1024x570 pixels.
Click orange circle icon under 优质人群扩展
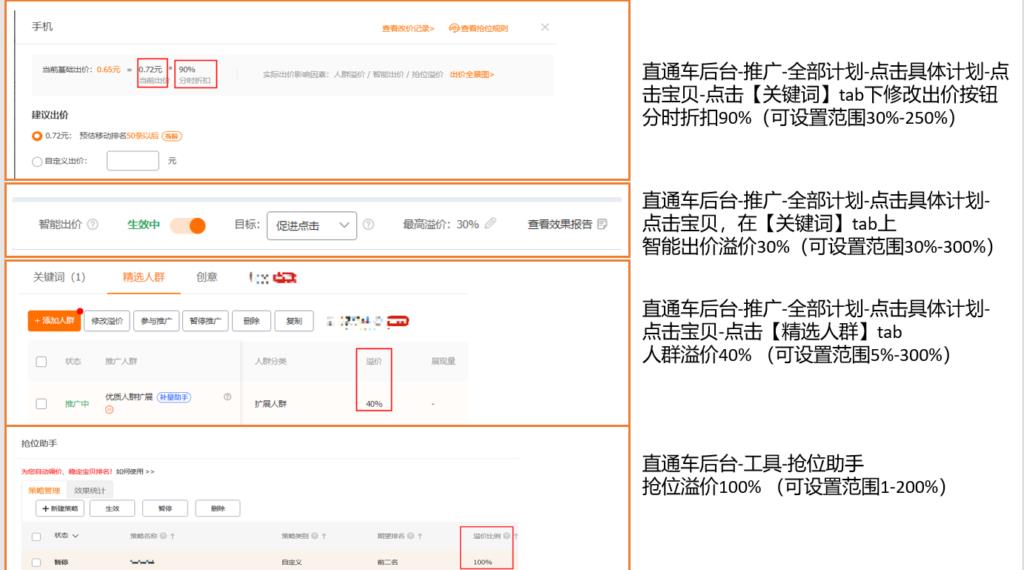point(109,409)
